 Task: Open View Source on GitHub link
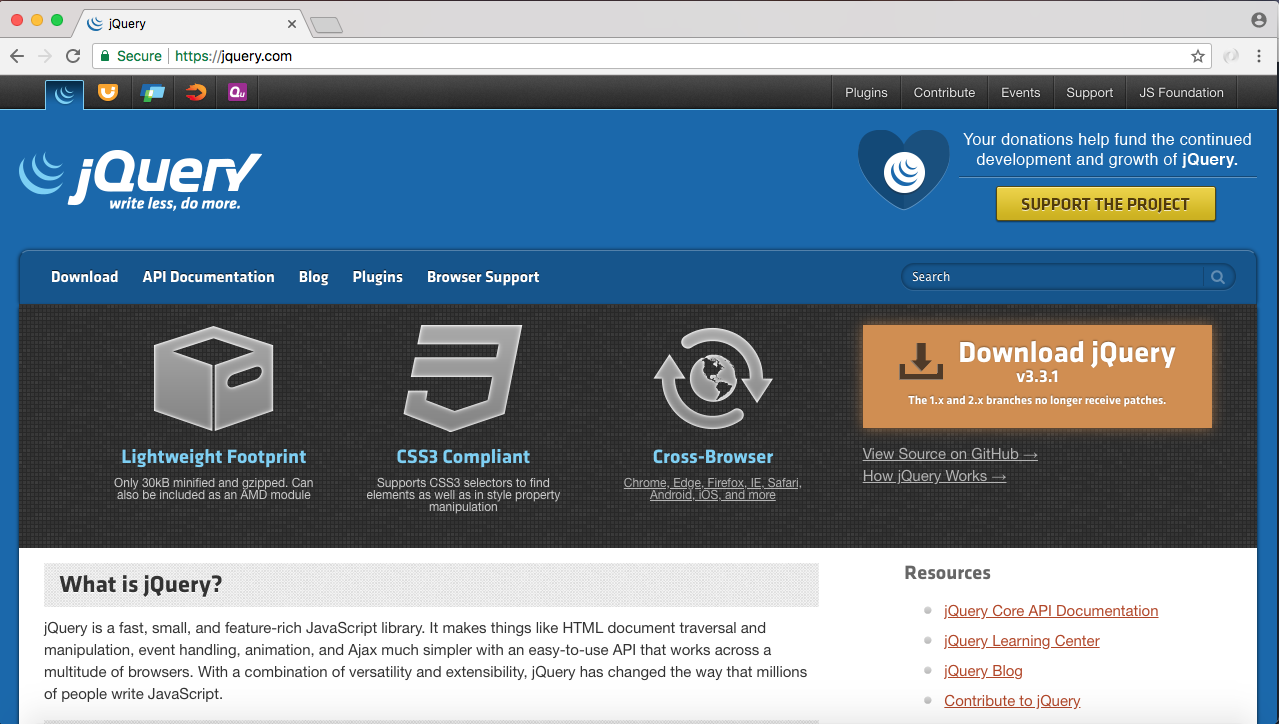[x=950, y=454]
